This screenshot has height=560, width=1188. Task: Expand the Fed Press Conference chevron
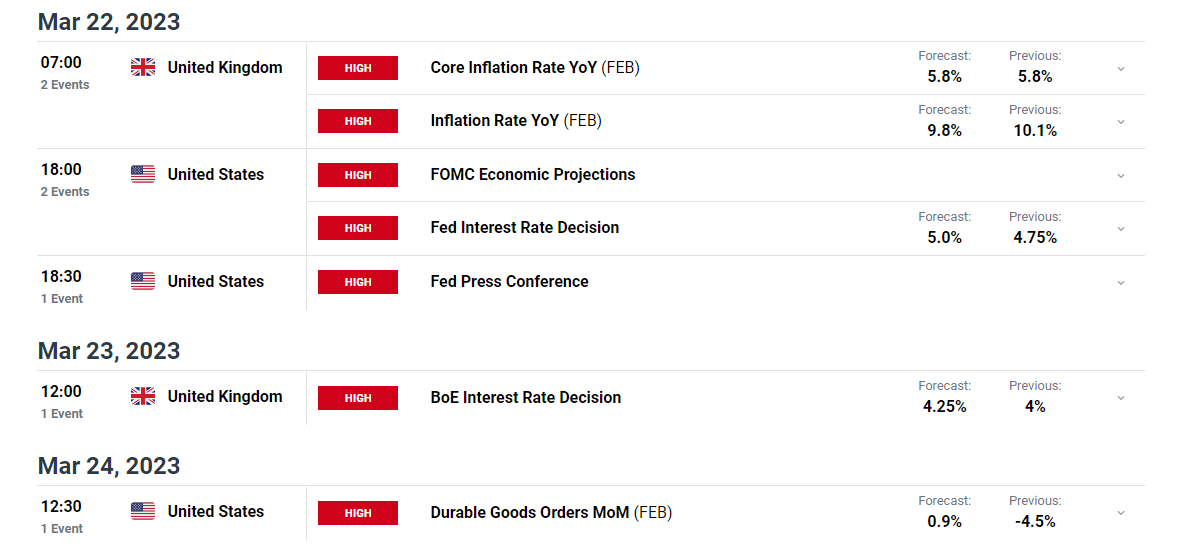coord(1121,283)
